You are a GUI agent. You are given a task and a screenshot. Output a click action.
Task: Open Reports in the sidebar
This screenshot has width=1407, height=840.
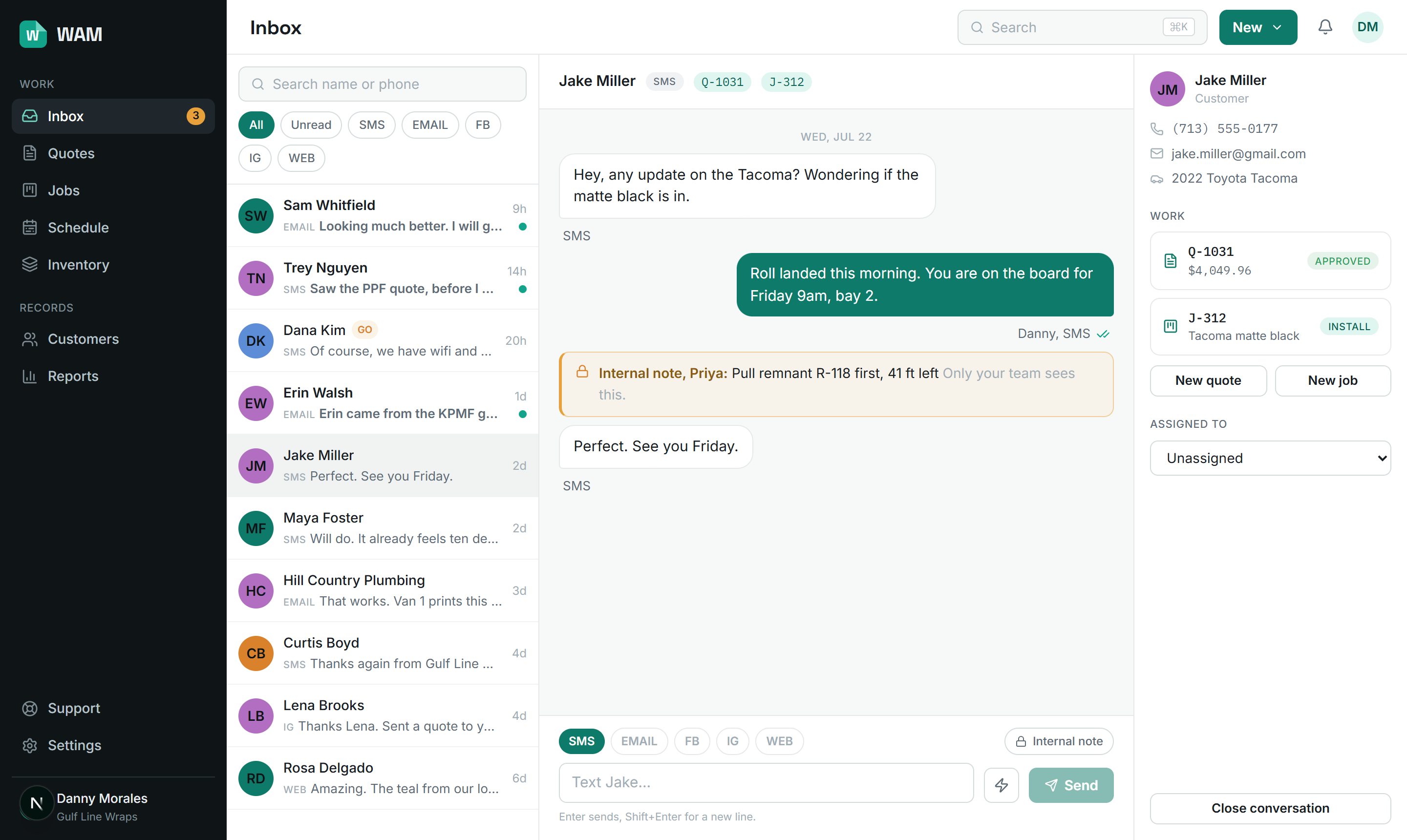[113, 376]
